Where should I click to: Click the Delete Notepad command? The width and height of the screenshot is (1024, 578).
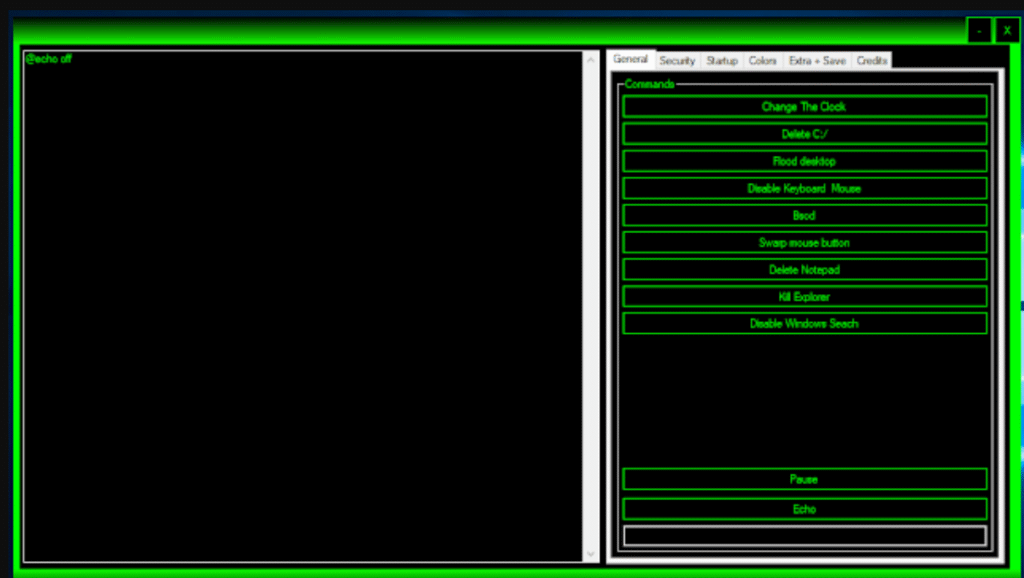(x=804, y=269)
